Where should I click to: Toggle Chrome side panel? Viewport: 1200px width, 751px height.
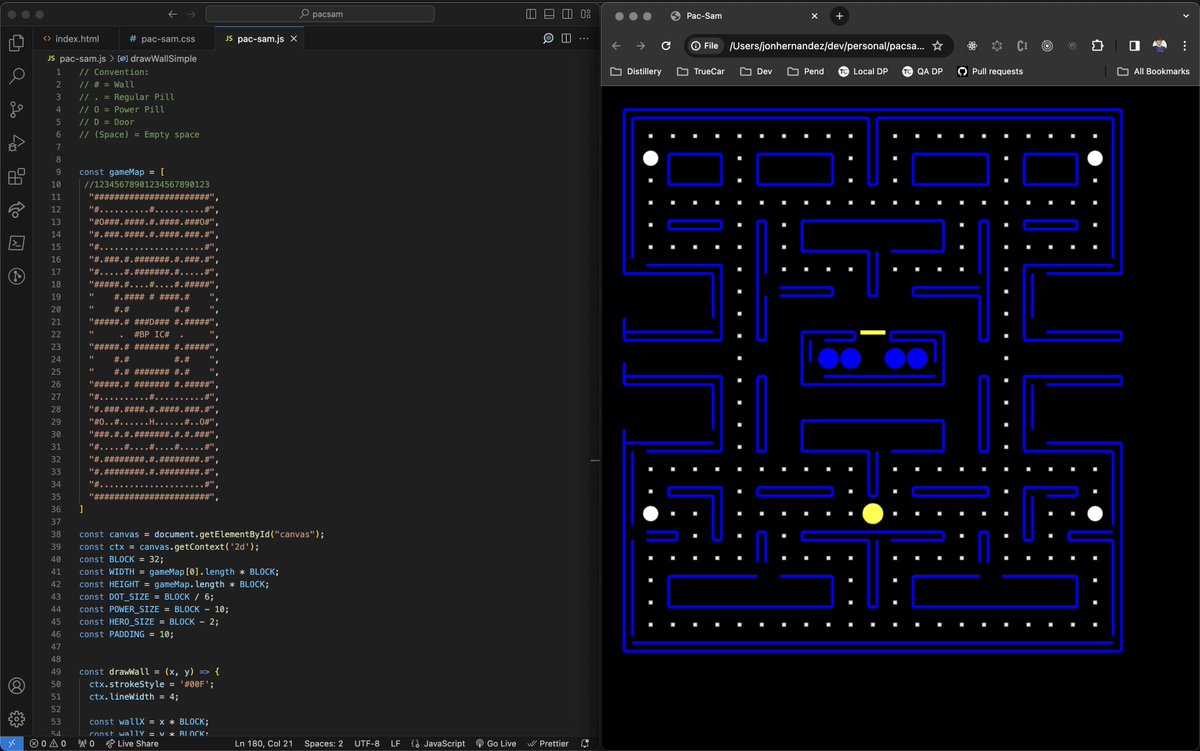(x=1134, y=46)
